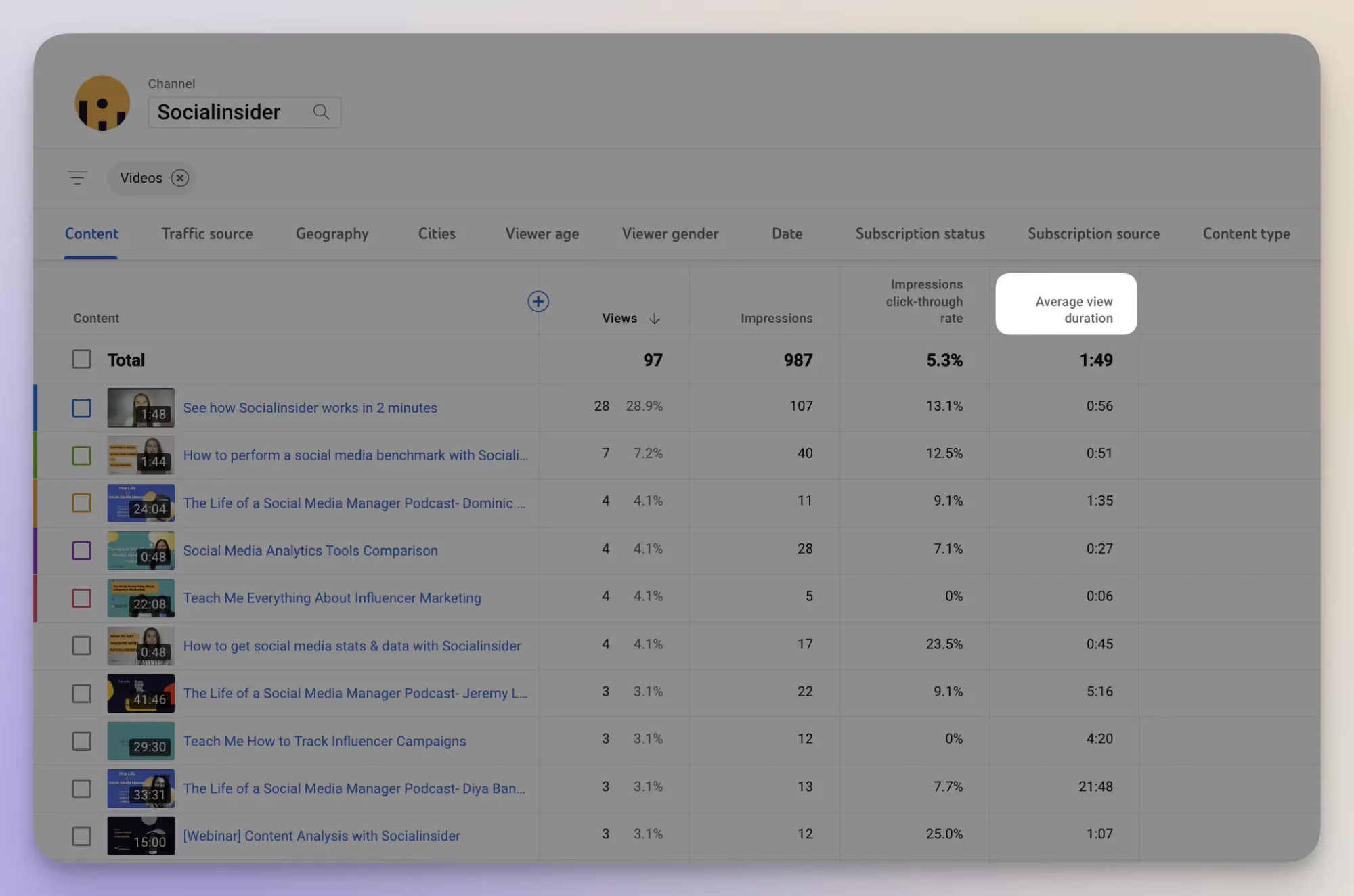Open 'How to get social media stats & data' link
This screenshot has height=896, width=1354.
(352, 646)
